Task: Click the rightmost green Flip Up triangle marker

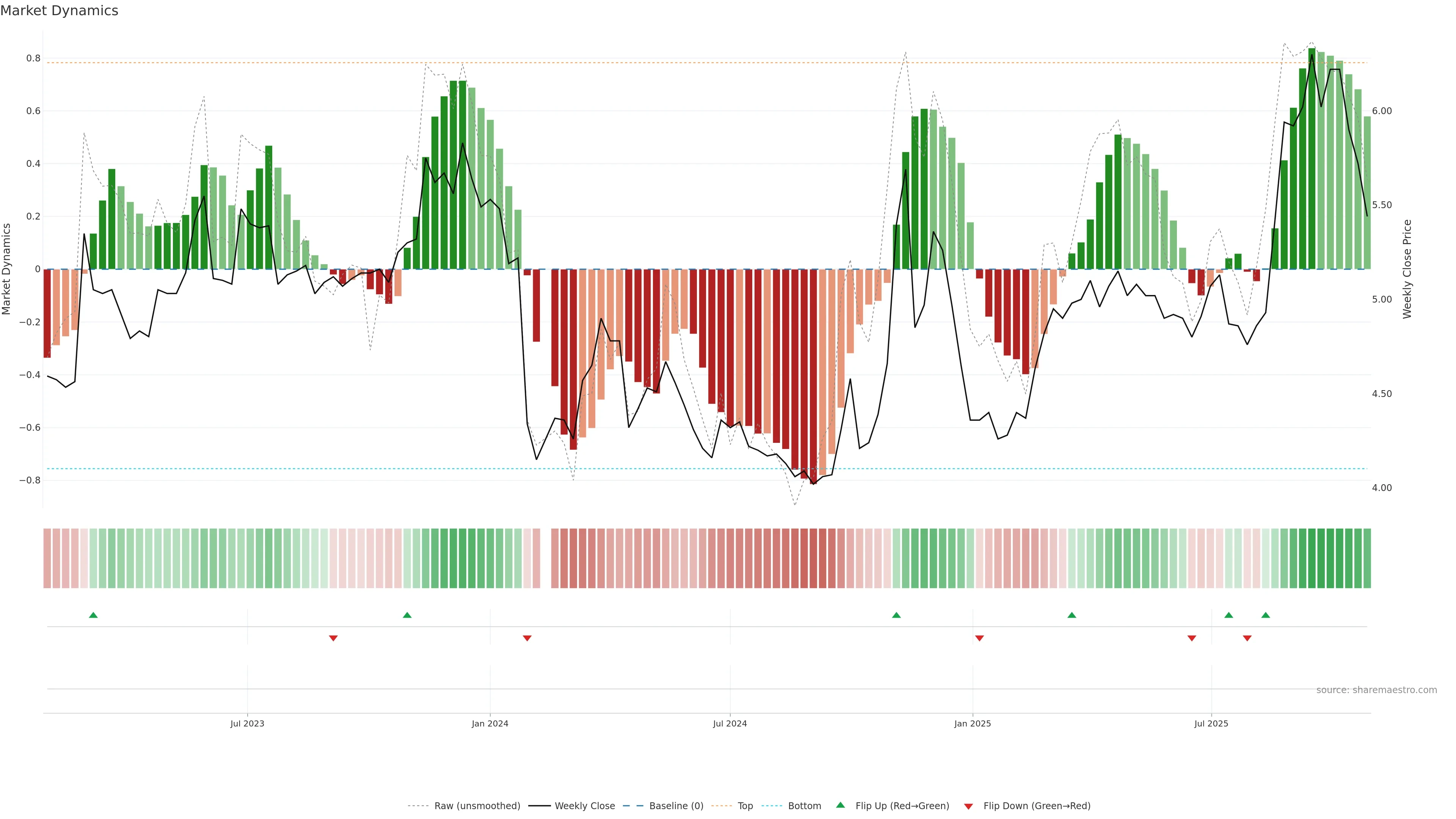Action: click(x=1266, y=615)
